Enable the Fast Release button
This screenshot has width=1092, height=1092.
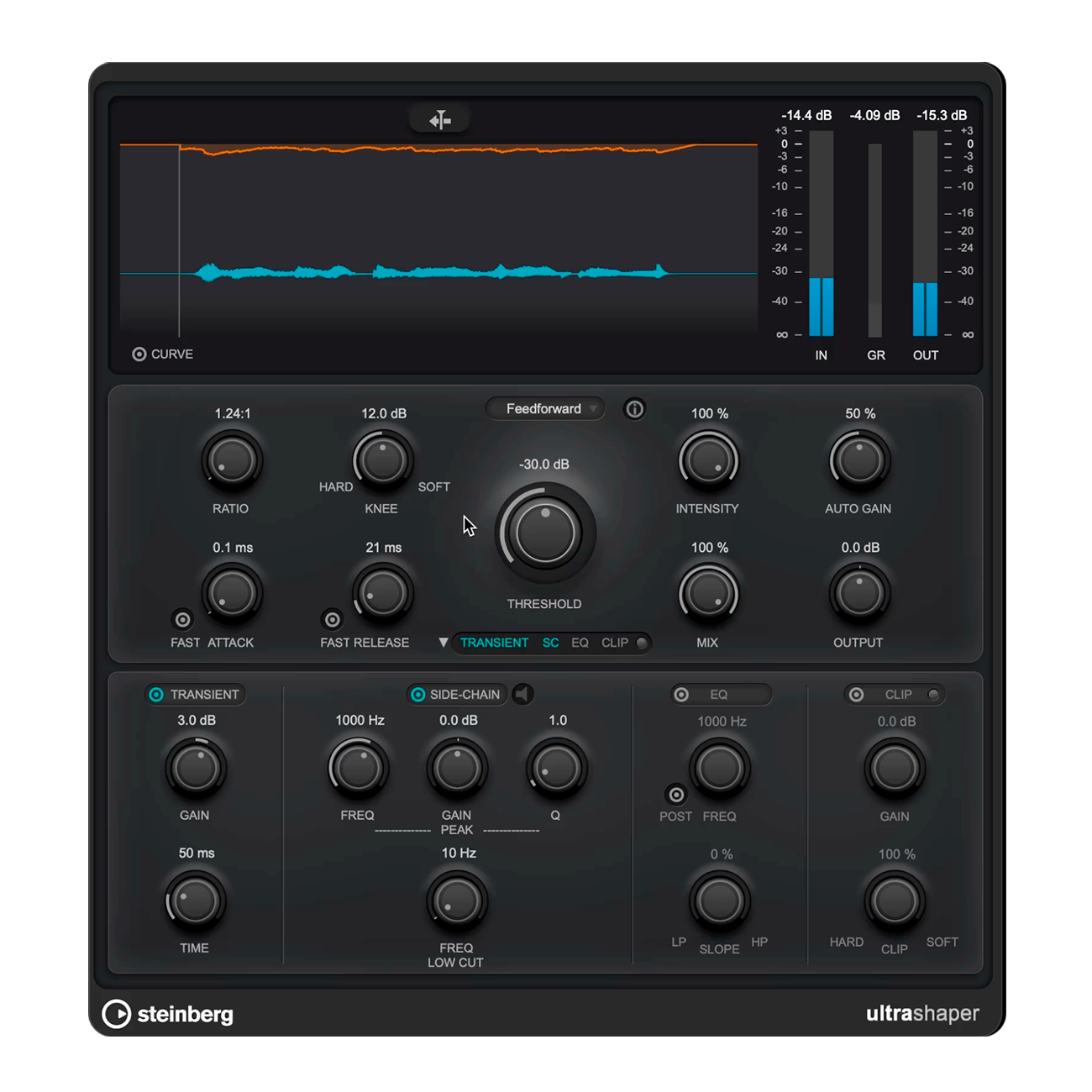click(x=333, y=620)
